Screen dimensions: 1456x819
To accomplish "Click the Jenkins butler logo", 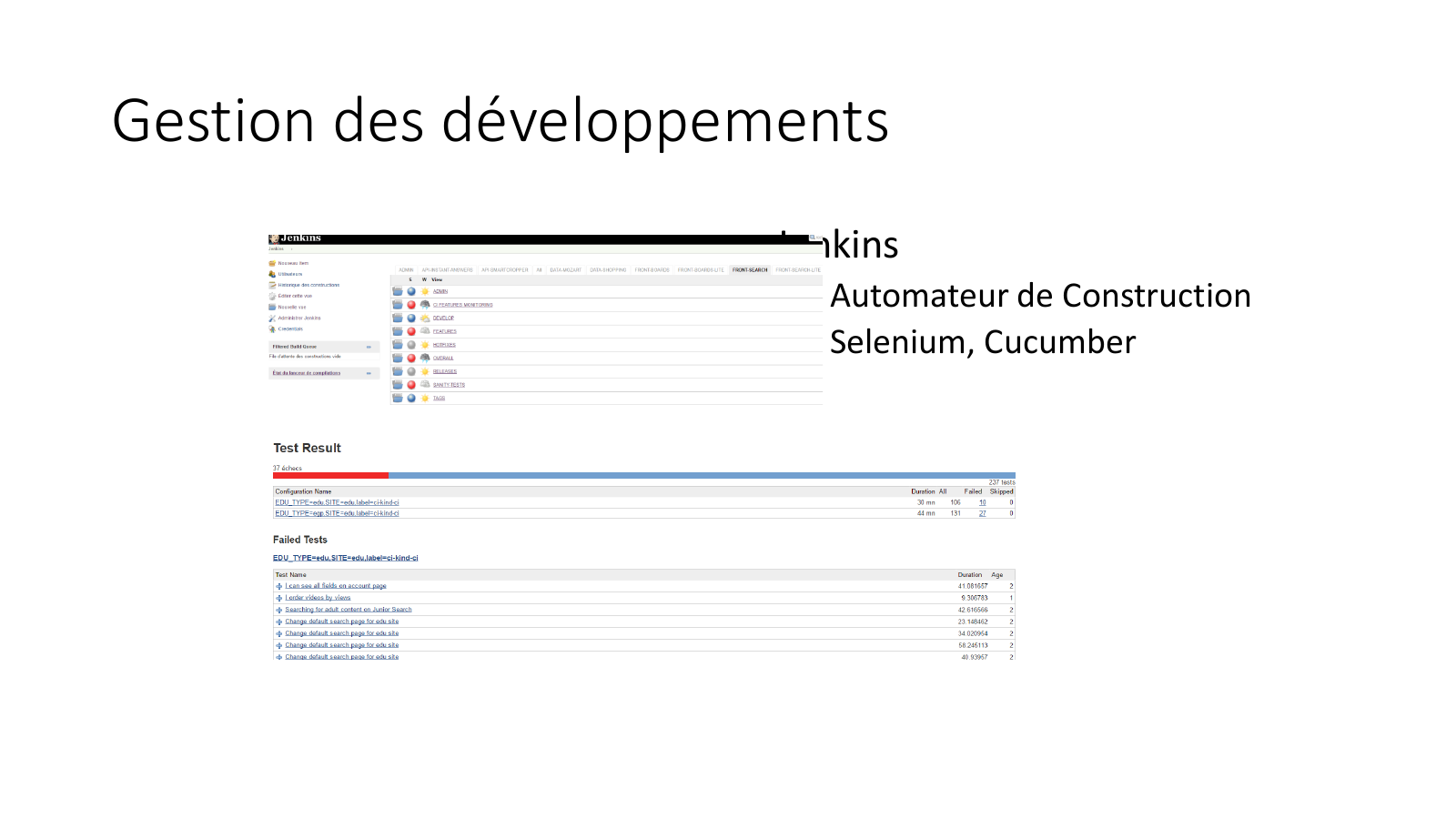I will pos(274,238).
